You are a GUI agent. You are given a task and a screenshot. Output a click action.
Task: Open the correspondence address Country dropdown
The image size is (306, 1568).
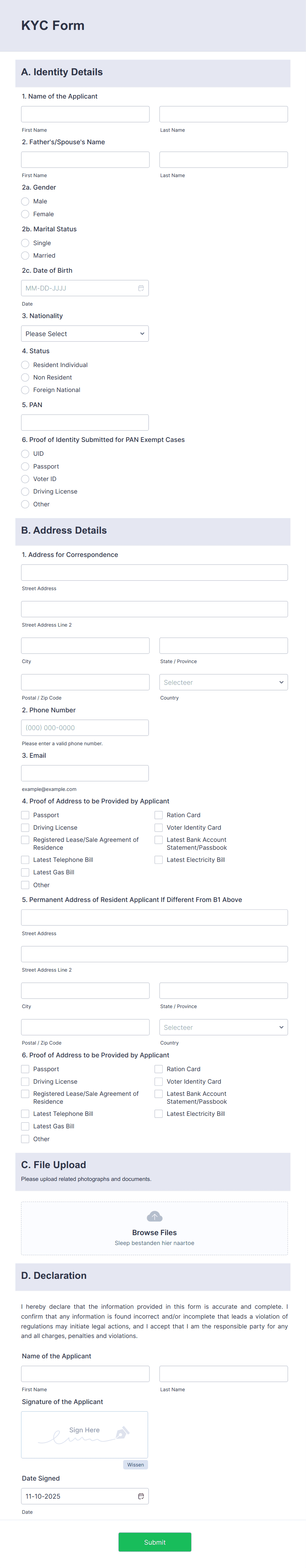tap(223, 682)
